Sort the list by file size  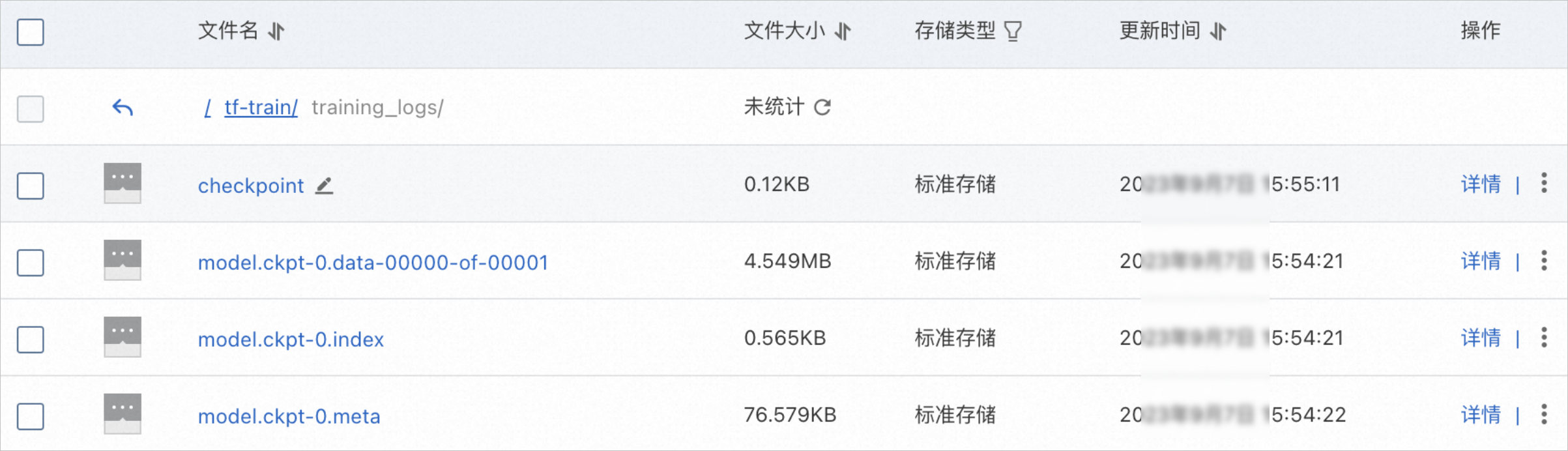[843, 31]
